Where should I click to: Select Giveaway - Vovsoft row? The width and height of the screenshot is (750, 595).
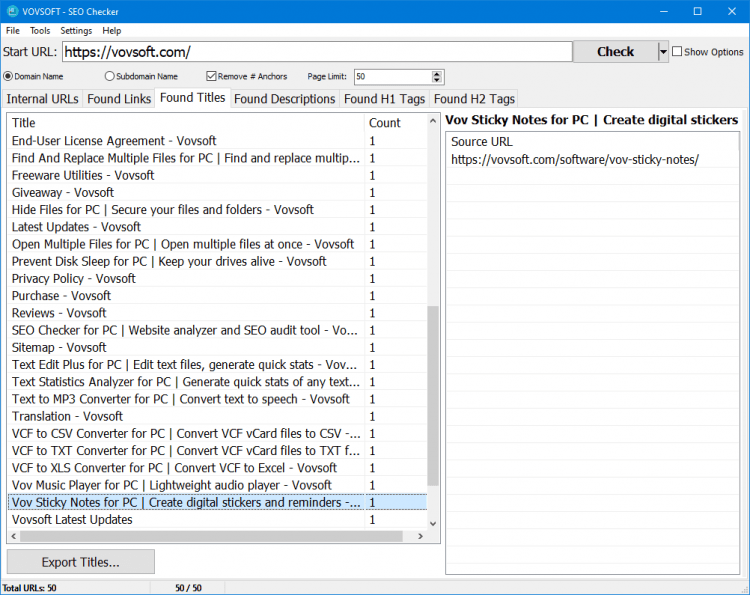tap(217, 193)
